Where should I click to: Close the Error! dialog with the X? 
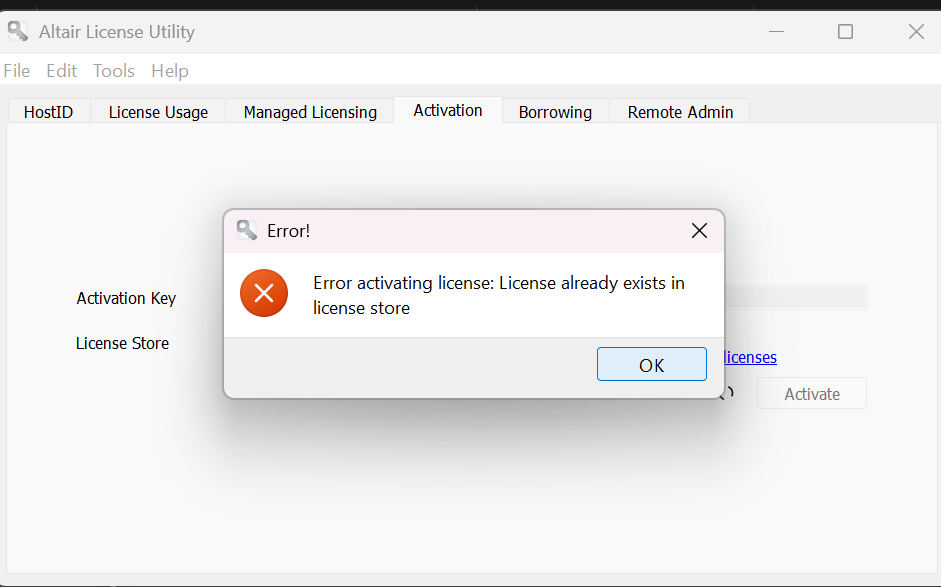(x=699, y=230)
